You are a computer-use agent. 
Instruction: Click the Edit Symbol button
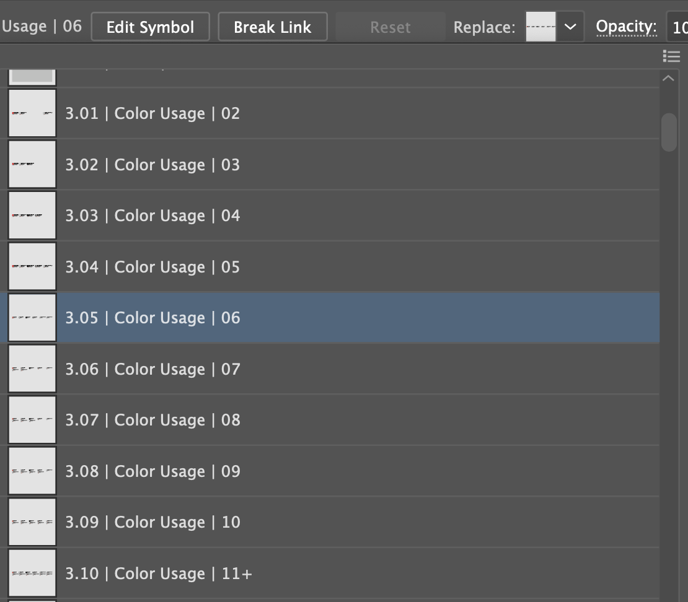coord(150,27)
